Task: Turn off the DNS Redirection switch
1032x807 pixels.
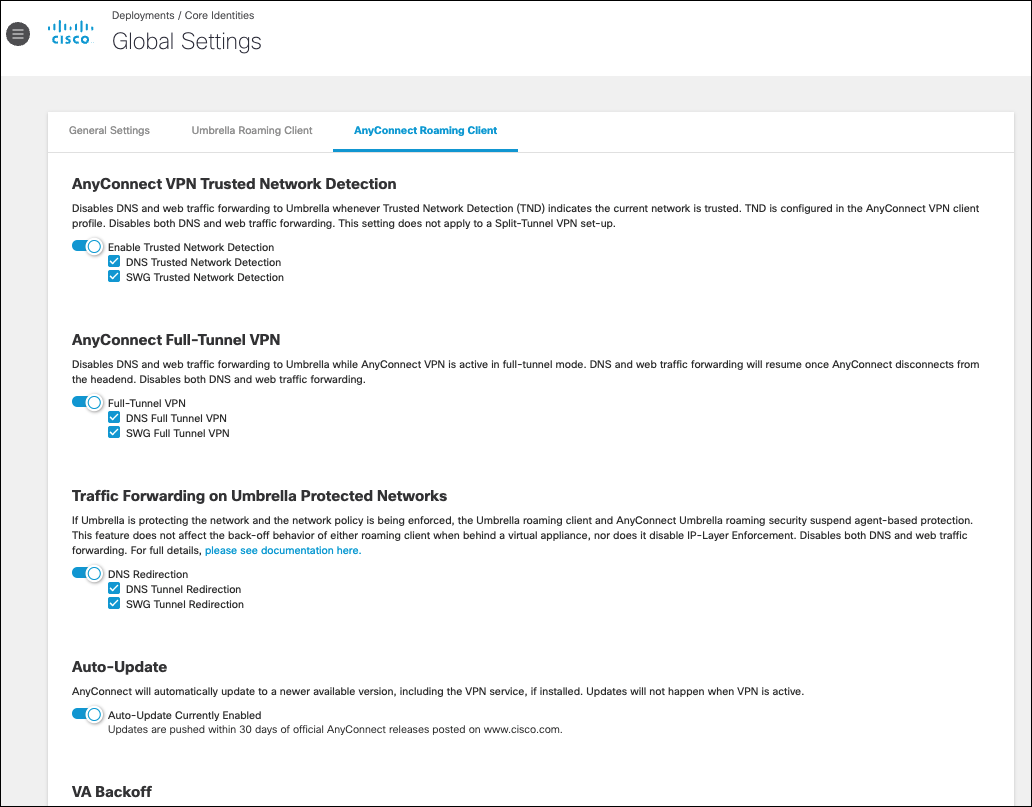Action: (87, 573)
